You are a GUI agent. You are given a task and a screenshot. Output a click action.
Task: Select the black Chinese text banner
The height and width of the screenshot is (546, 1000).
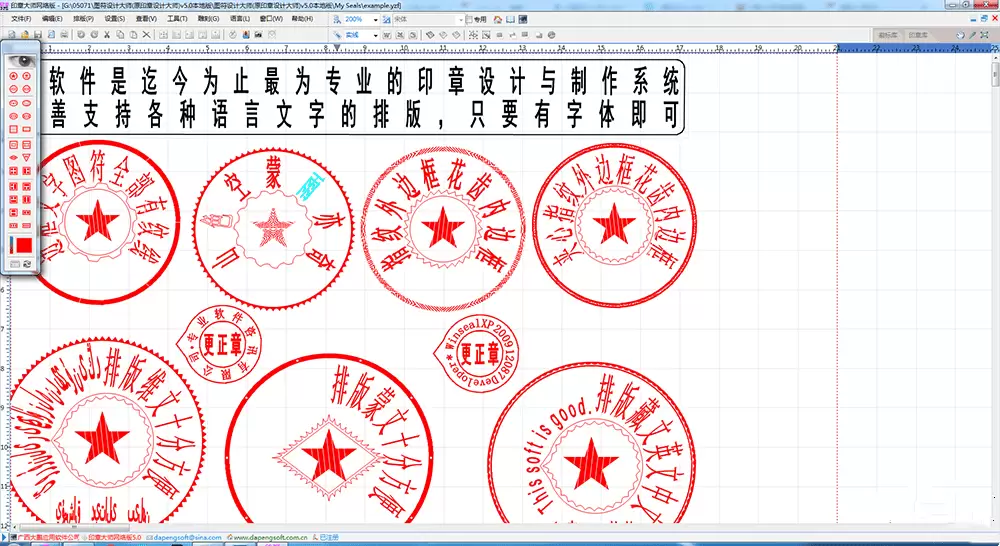(364, 97)
